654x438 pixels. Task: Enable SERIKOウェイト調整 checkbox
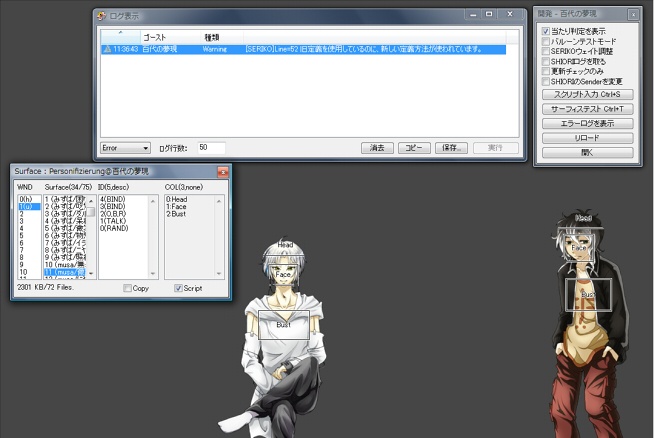pyautogui.click(x=546, y=51)
